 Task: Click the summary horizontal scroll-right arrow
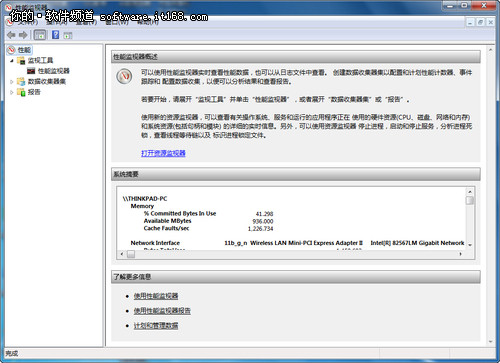pos(461,254)
